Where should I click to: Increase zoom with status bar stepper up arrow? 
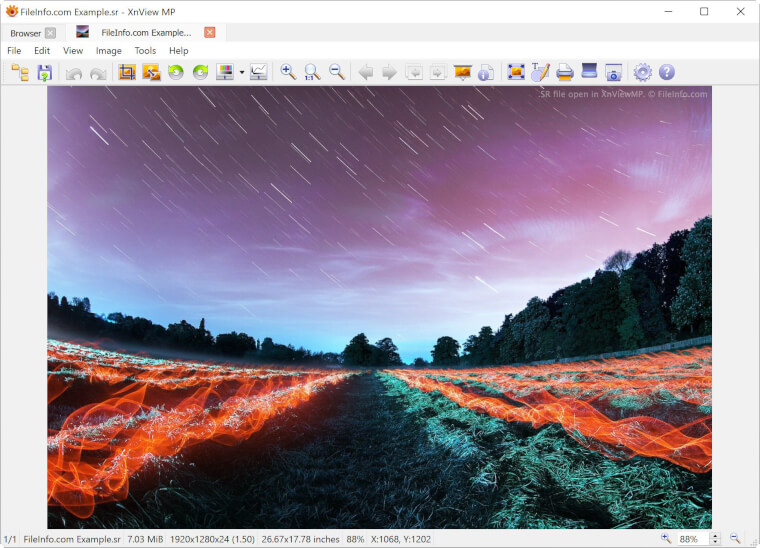tap(715, 535)
